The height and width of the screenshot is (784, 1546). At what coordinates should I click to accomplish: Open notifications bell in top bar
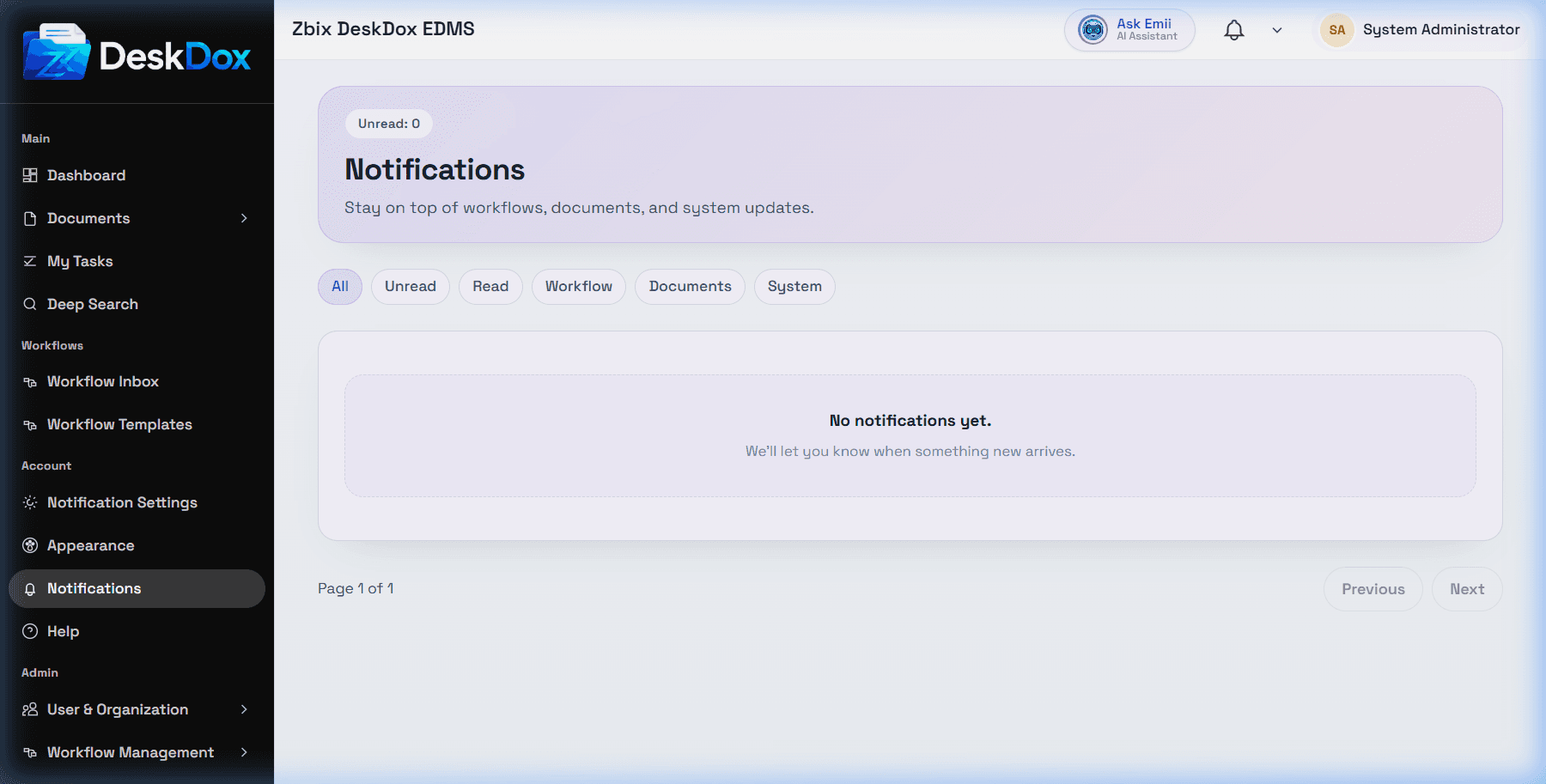point(1234,30)
